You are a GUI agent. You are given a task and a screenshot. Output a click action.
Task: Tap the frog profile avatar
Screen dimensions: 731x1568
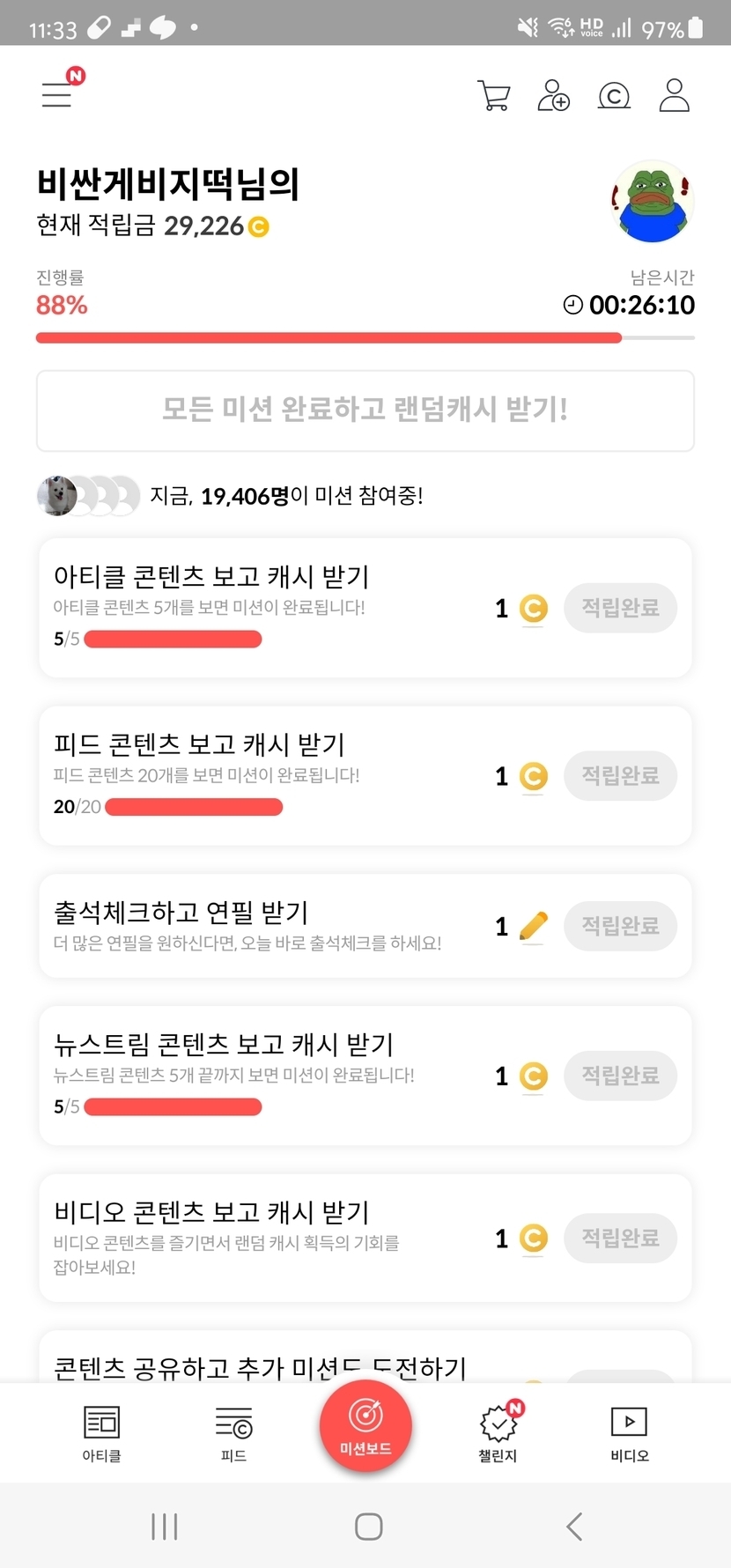[652, 202]
